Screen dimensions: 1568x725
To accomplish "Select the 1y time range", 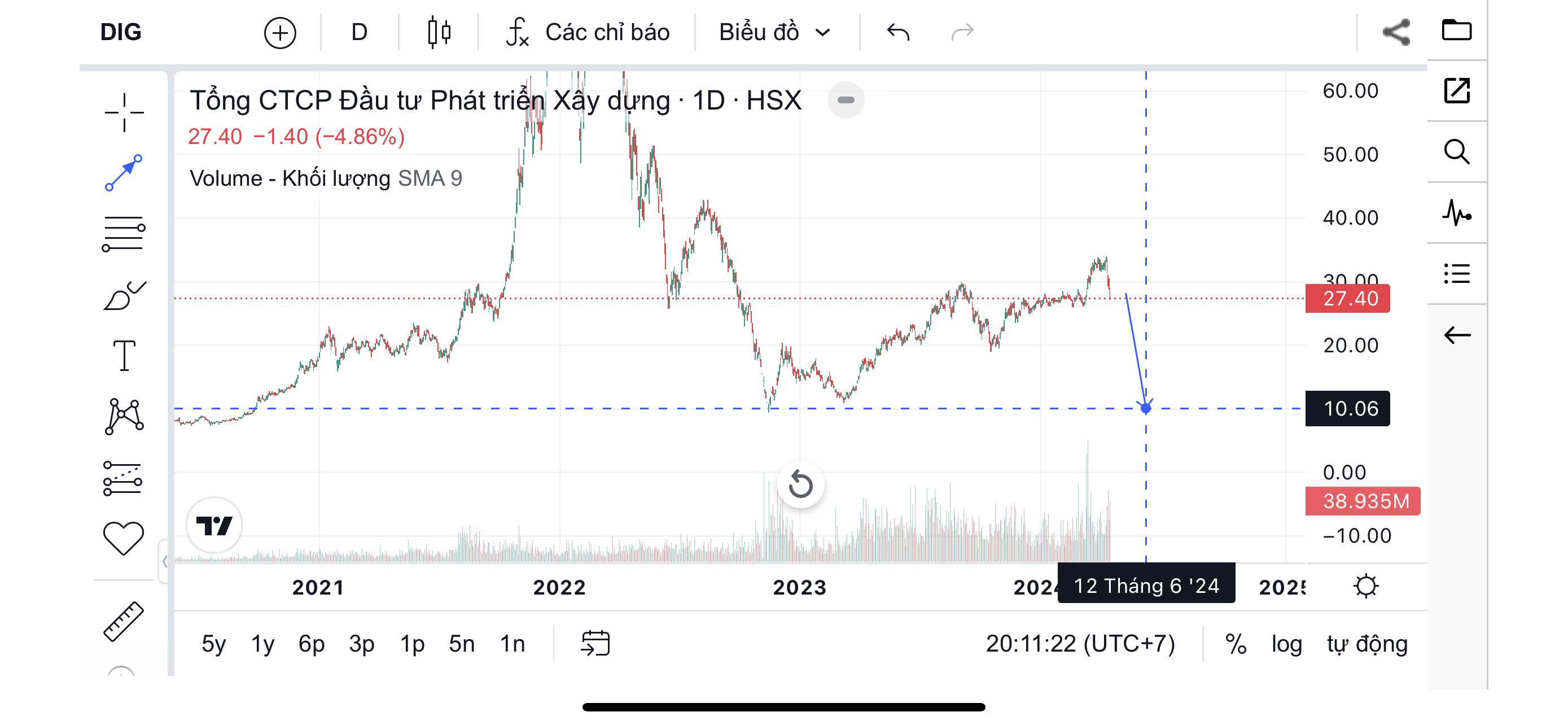I will click(263, 644).
